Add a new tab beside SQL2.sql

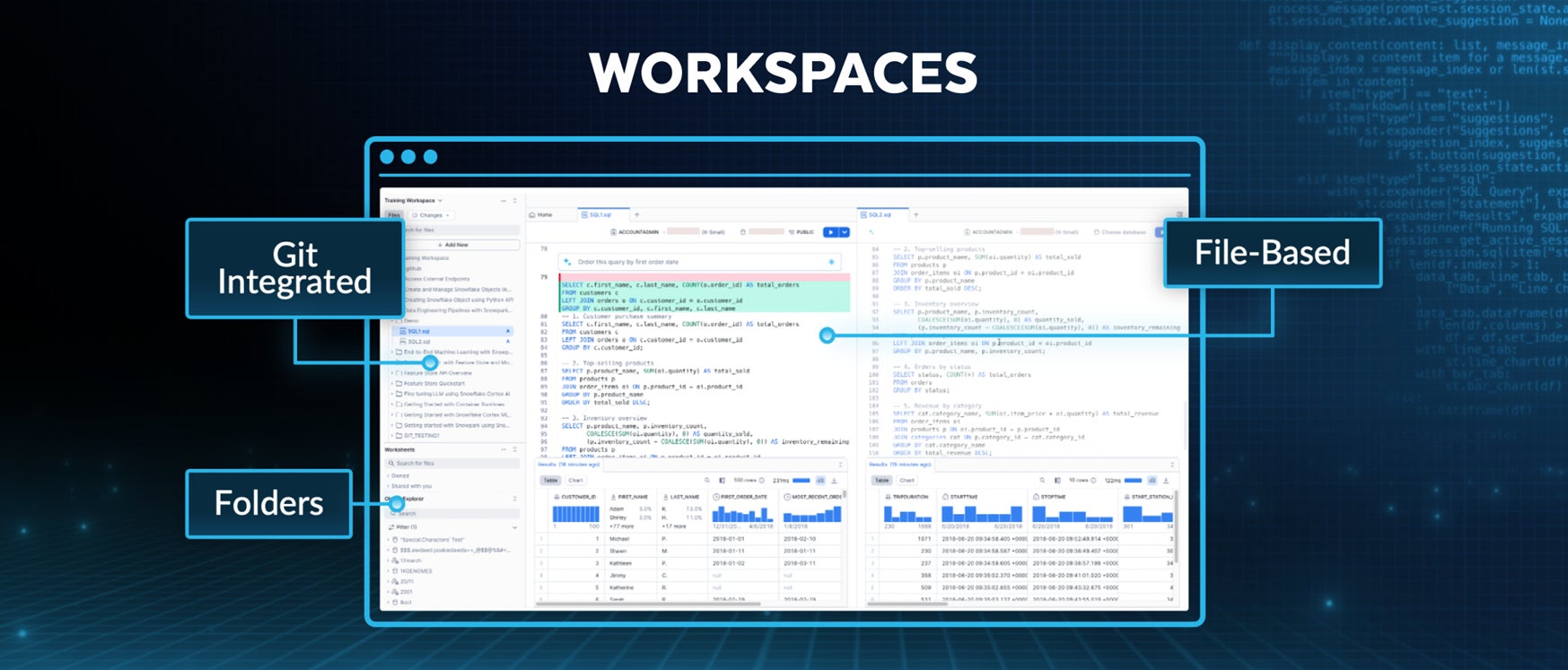coord(916,215)
